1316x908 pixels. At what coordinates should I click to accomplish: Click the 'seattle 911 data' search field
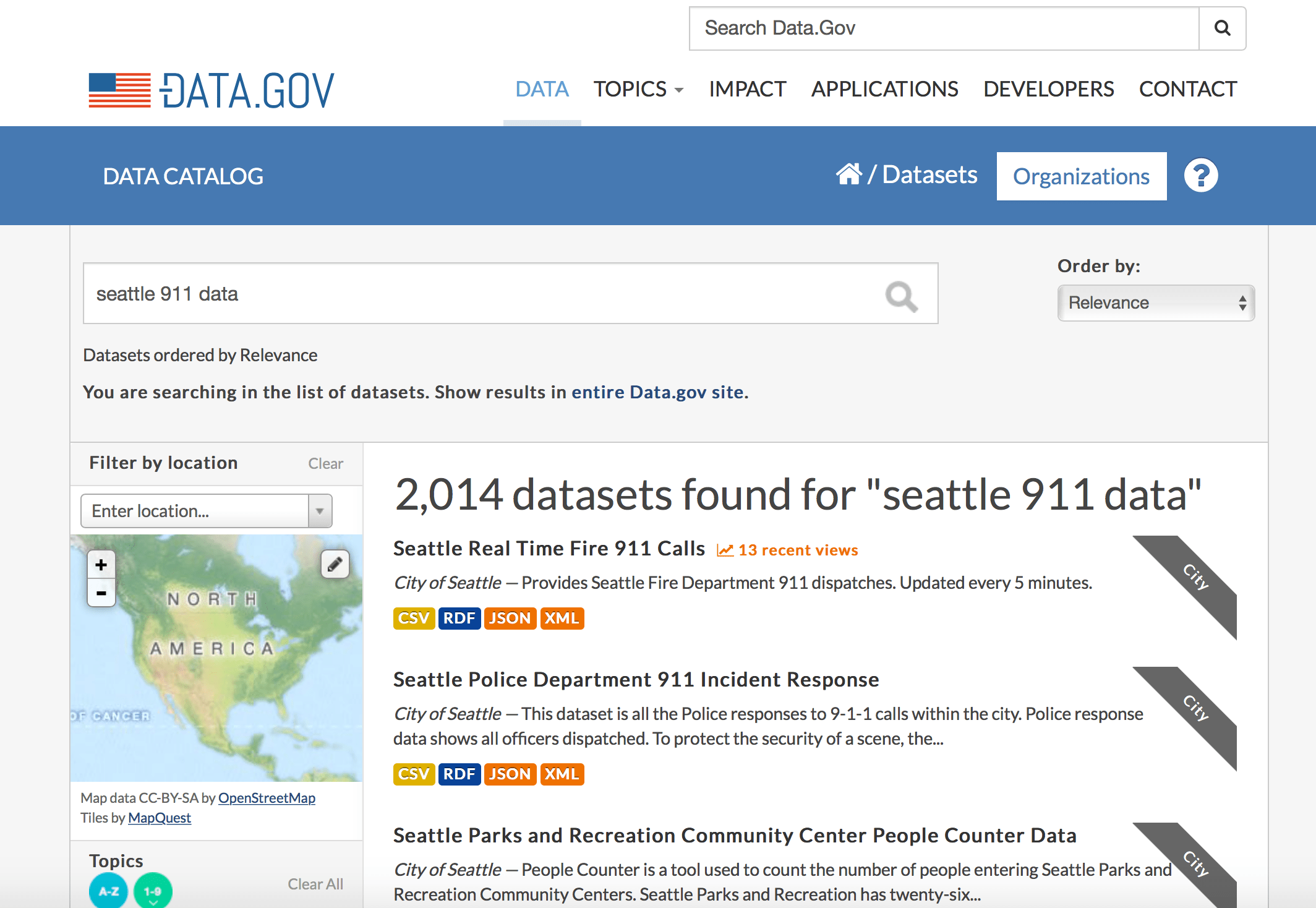click(x=482, y=294)
